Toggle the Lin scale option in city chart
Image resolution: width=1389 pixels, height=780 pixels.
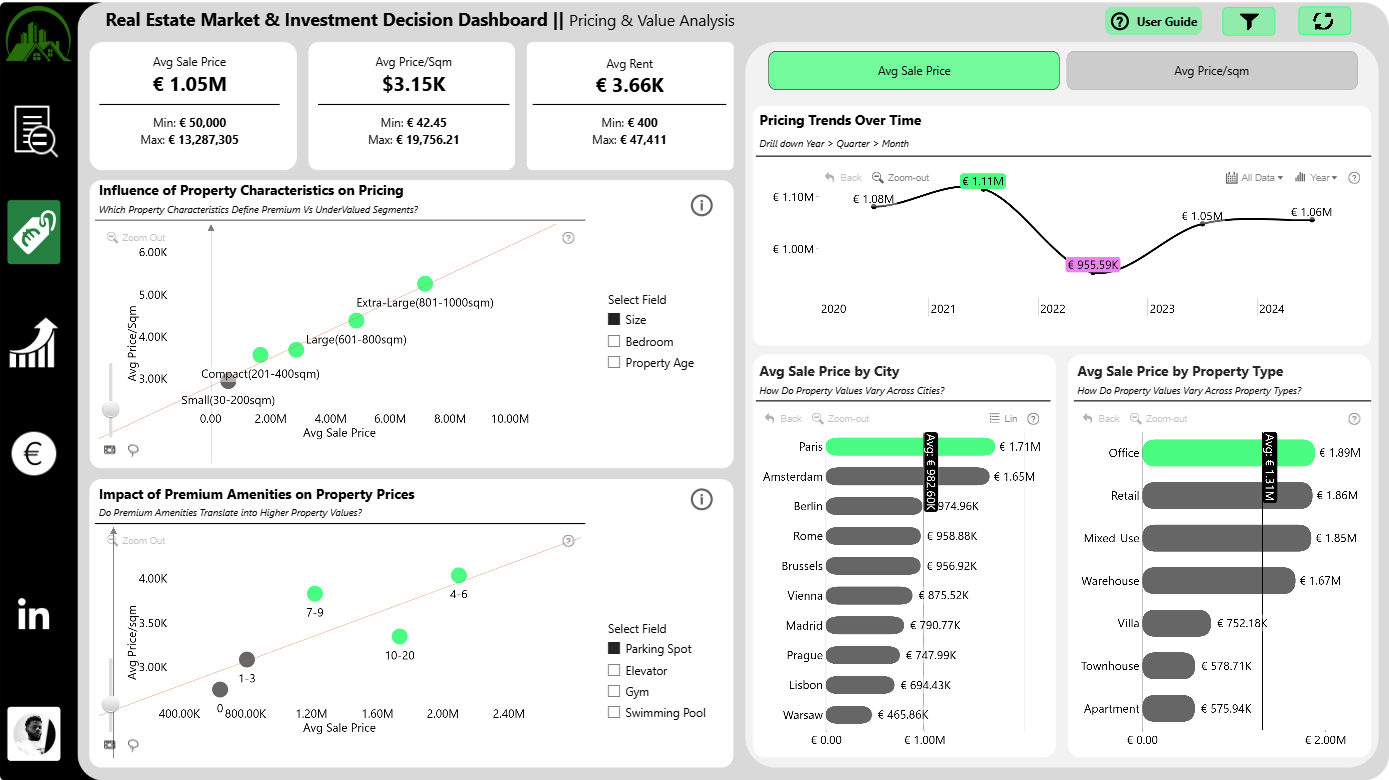[x=1003, y=419]
